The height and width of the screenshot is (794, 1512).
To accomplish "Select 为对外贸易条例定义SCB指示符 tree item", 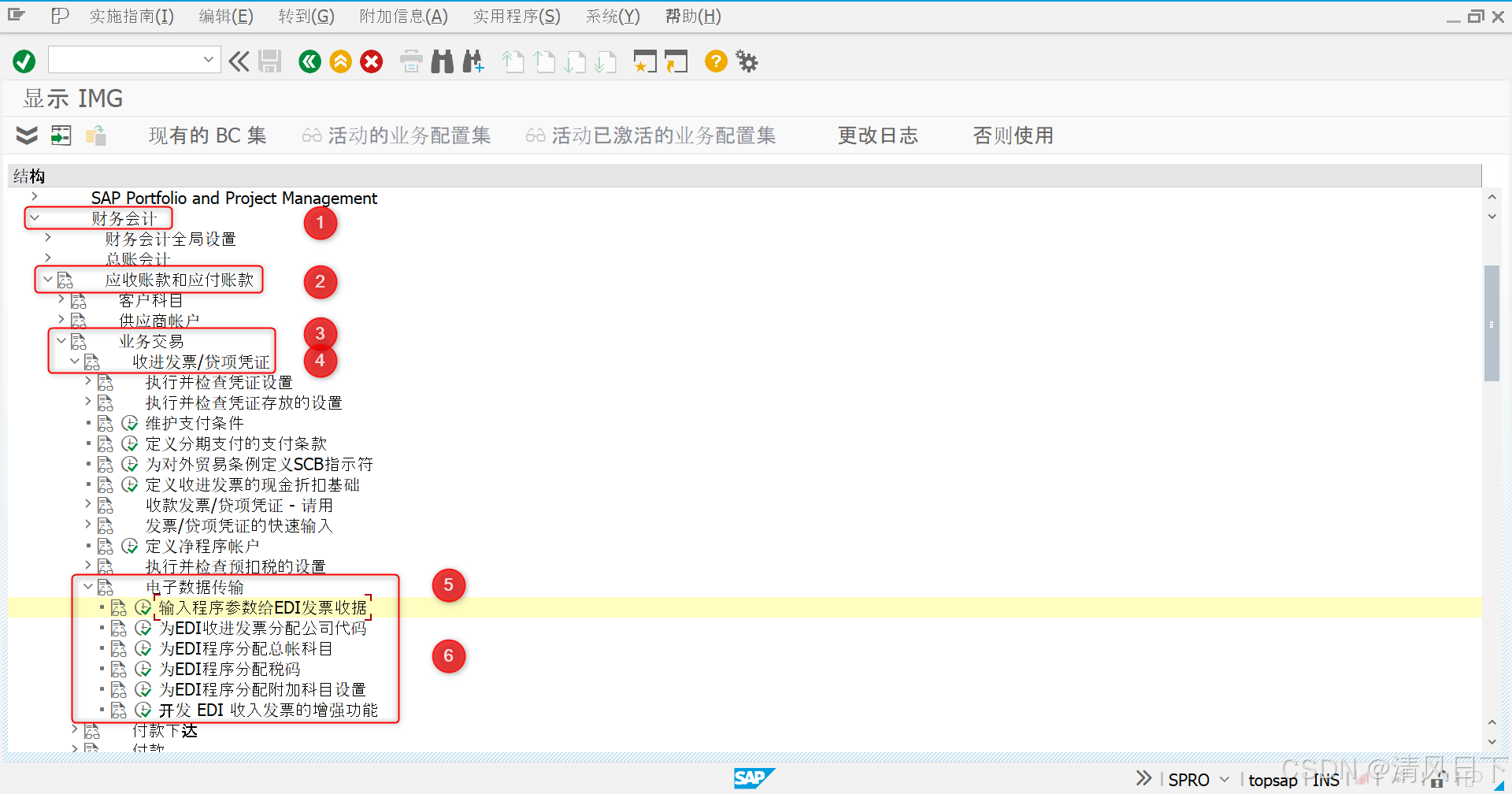I will (259, 465).
